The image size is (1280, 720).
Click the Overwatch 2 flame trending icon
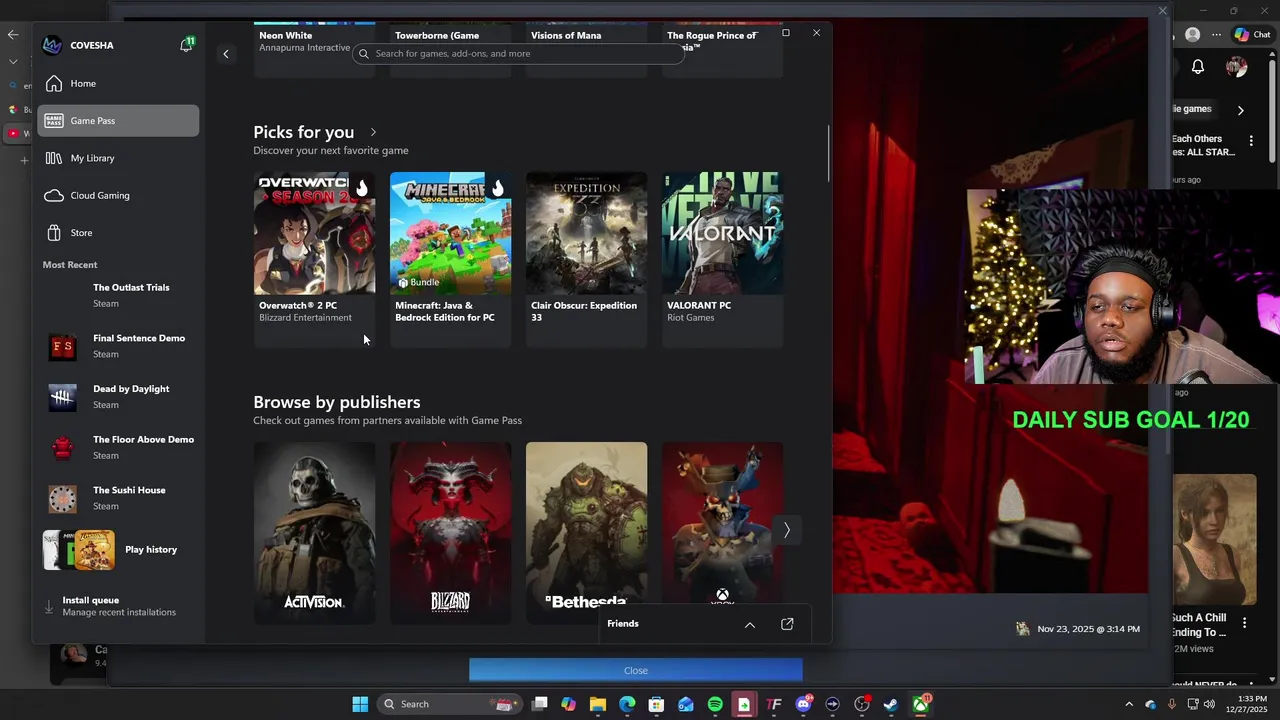[x=361, y=188]
